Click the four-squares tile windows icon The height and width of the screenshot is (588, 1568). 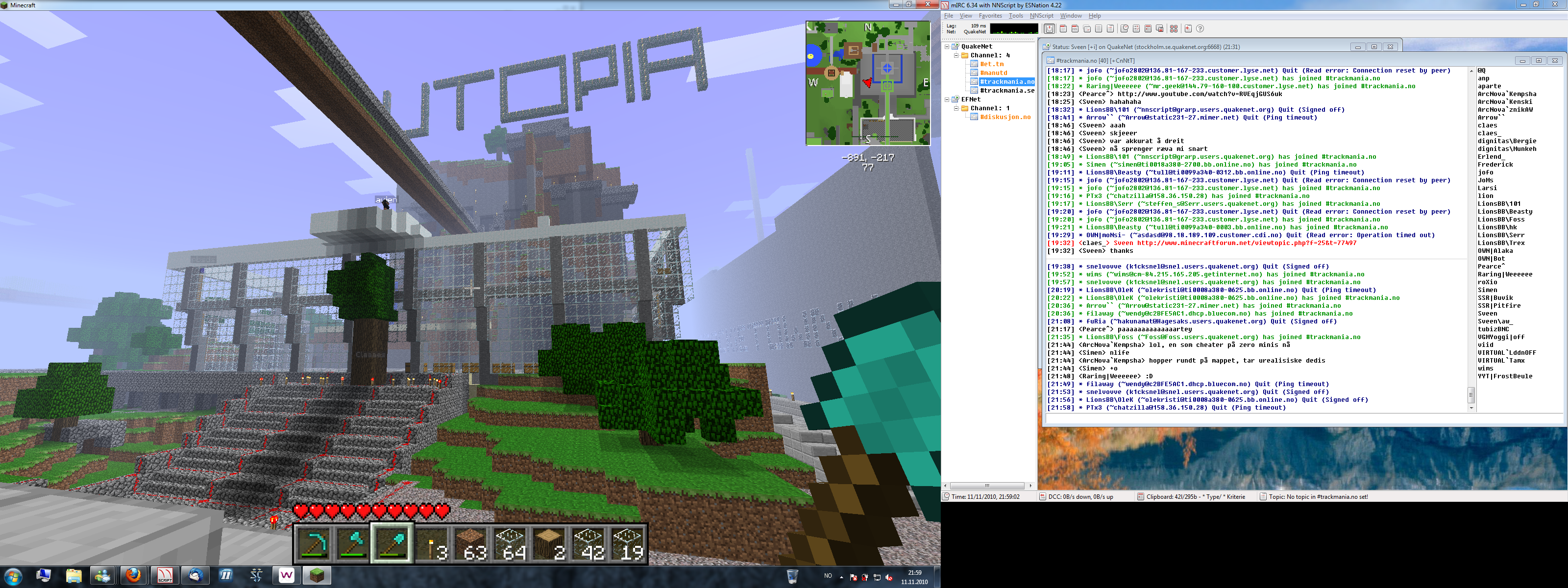pyautogui.click(x=1174, y=28)
